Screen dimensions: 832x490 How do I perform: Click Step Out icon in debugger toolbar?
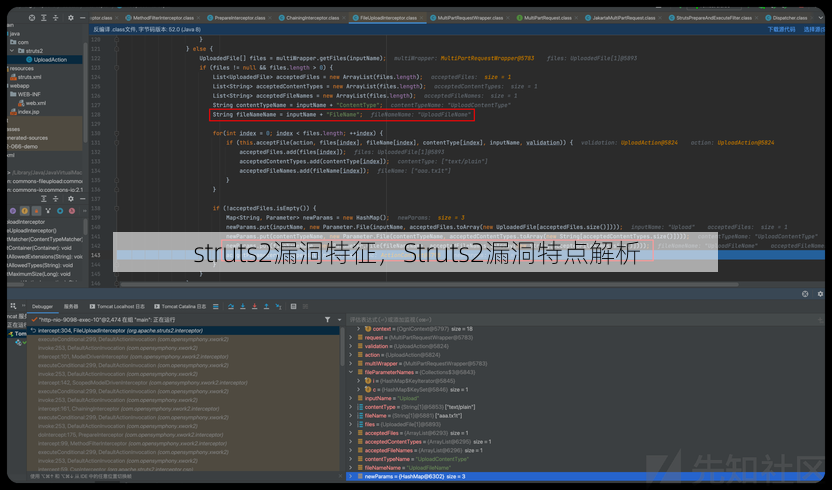[266, 306]
